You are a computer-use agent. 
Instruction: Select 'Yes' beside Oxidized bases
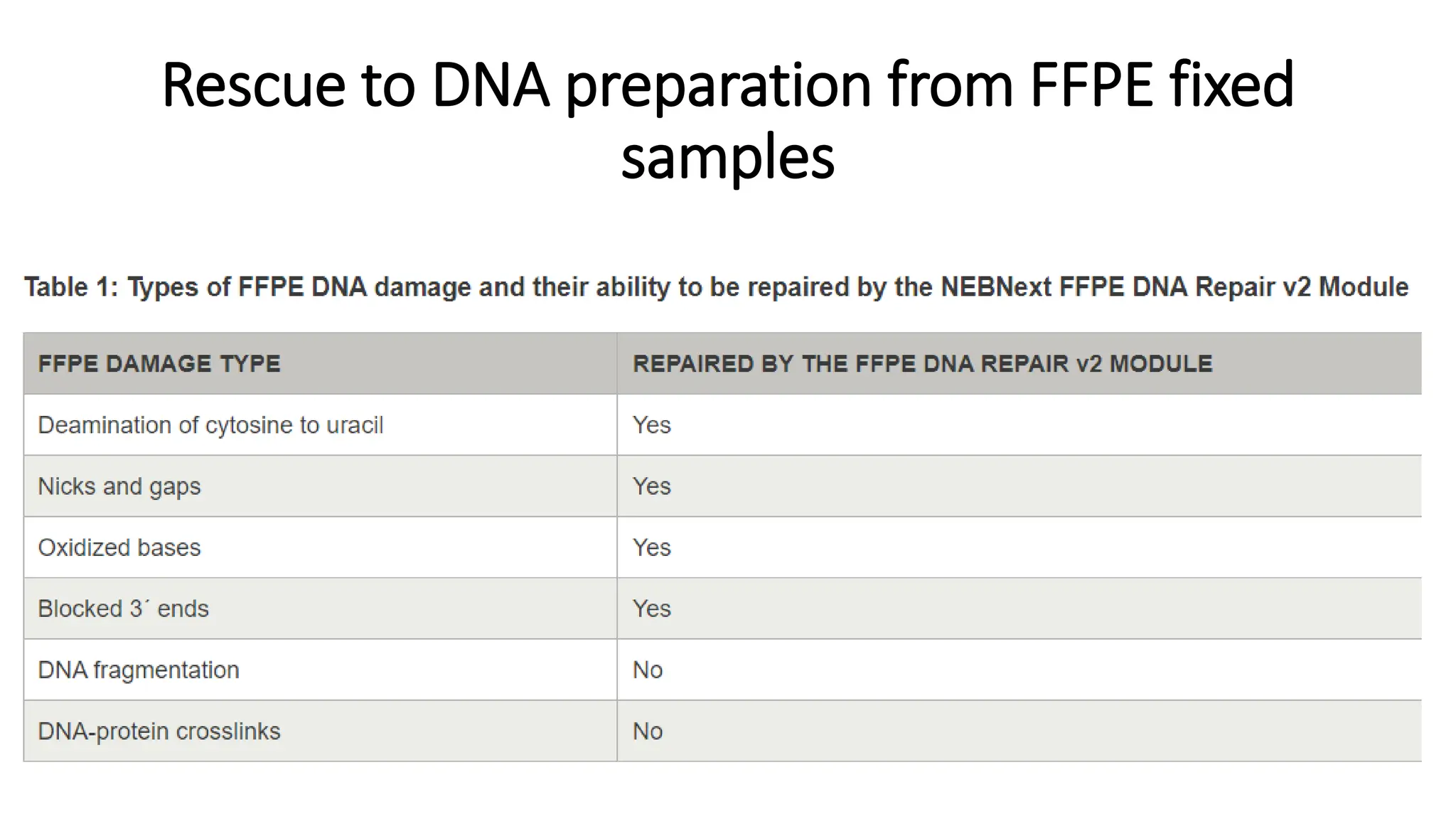click(651, 547)
